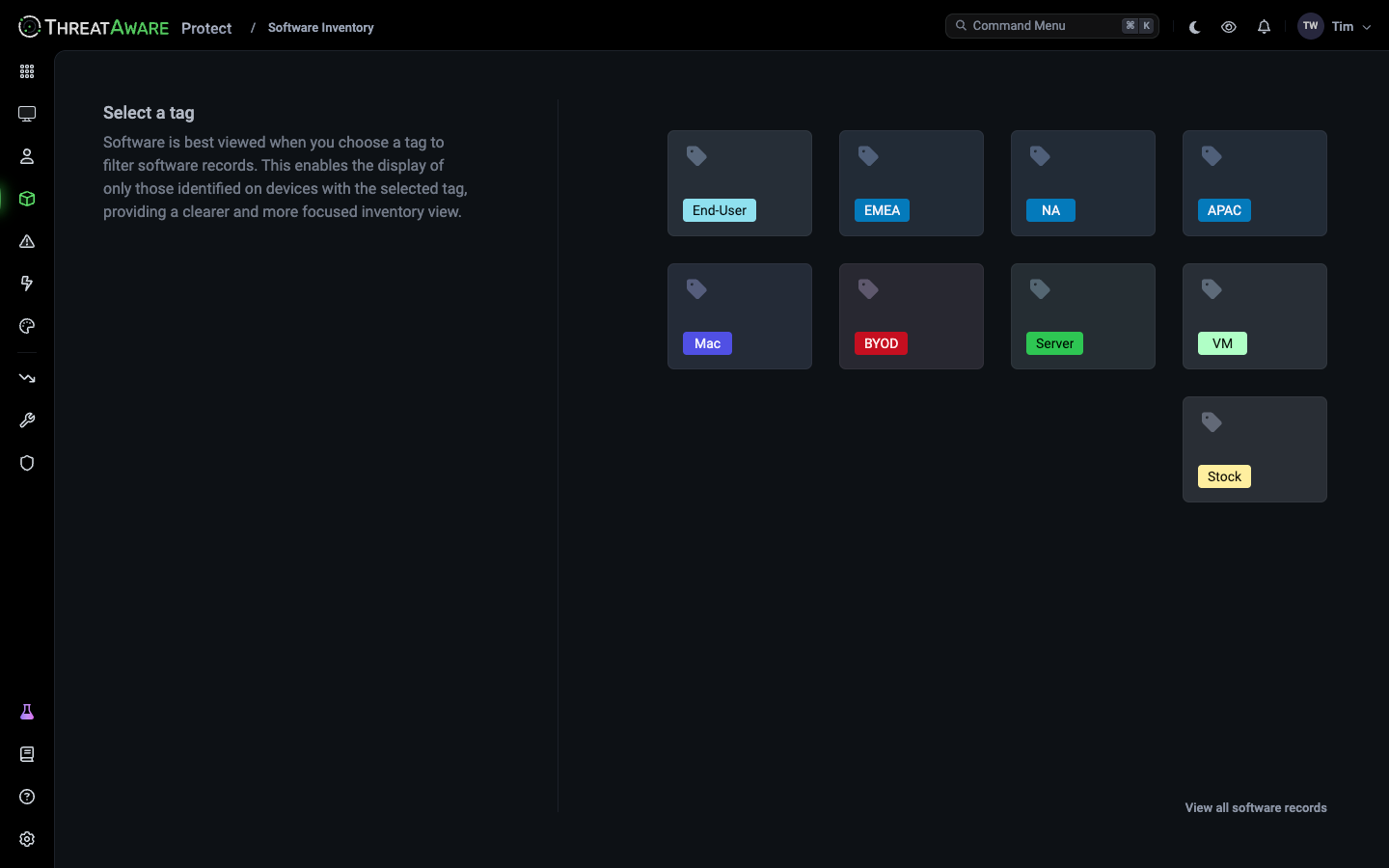The width and height of the screenshot is (1389, 868).
Task: Open the settings gear icon in sidebar
Action: (x=27, y=839)
